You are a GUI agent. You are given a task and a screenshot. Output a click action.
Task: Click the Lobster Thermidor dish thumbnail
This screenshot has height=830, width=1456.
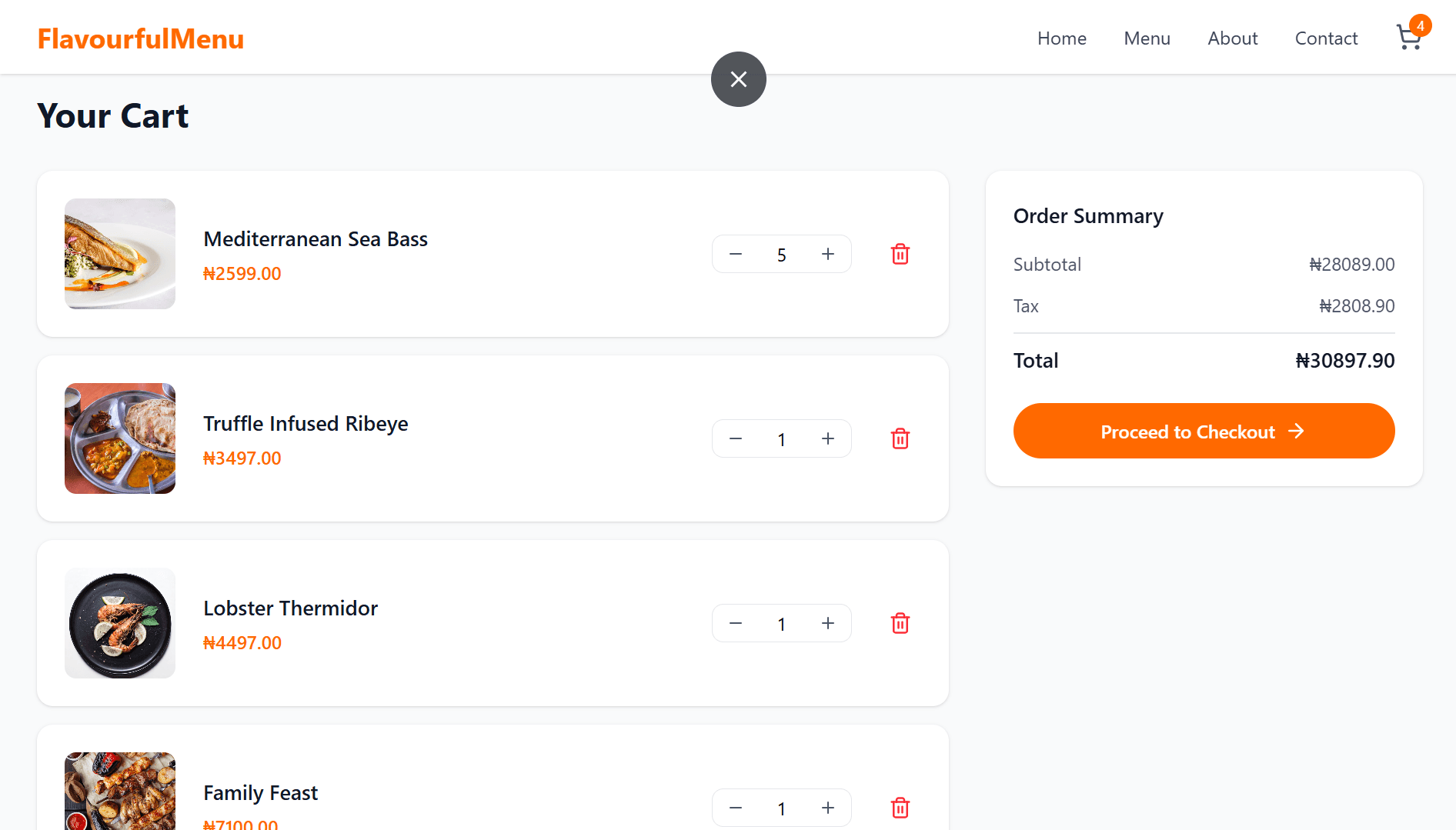click(120, 623)
